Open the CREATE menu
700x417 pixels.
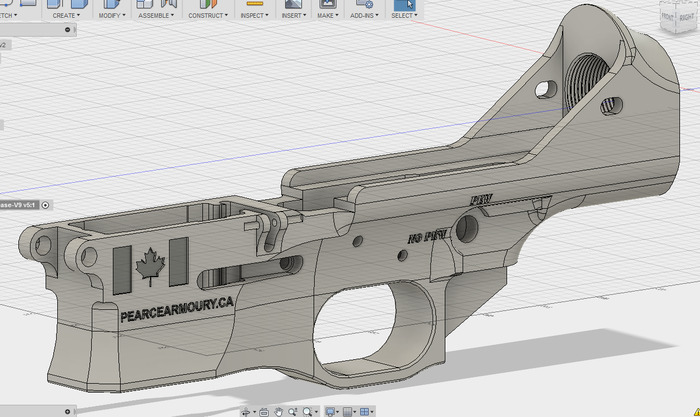(65, 16)
